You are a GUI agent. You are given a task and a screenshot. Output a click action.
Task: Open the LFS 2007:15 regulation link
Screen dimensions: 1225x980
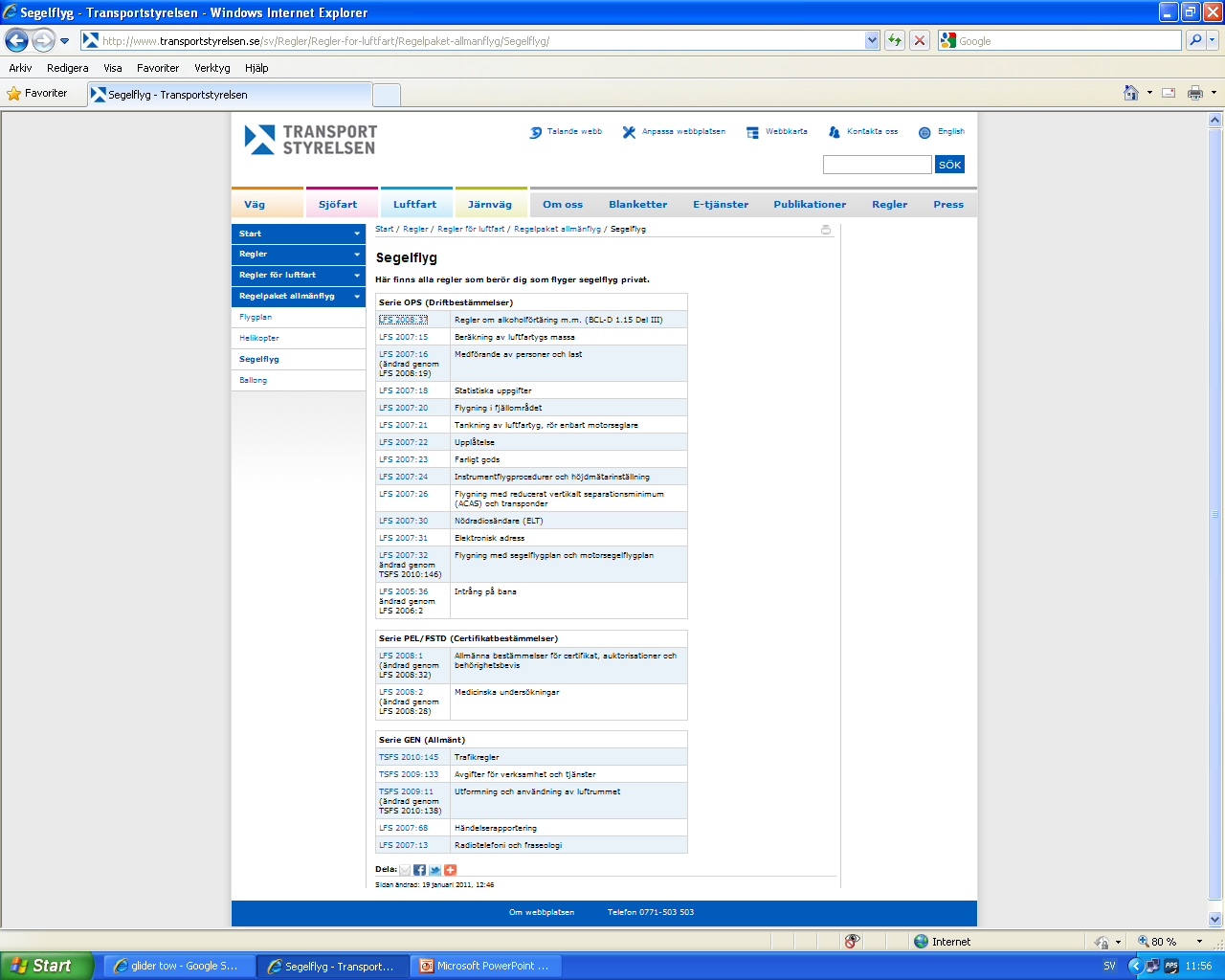coord(404,337)
